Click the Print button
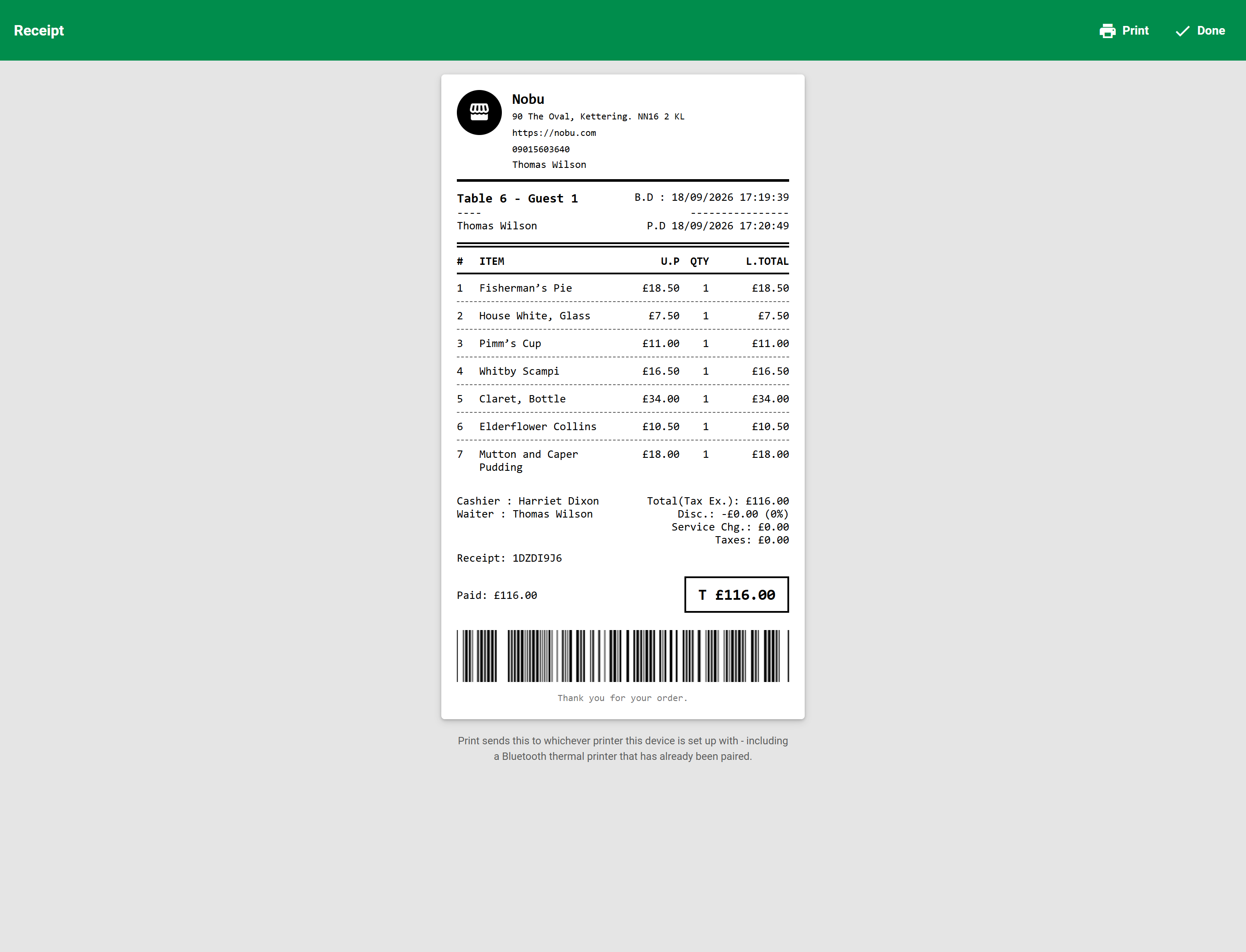 (1124, 31)
